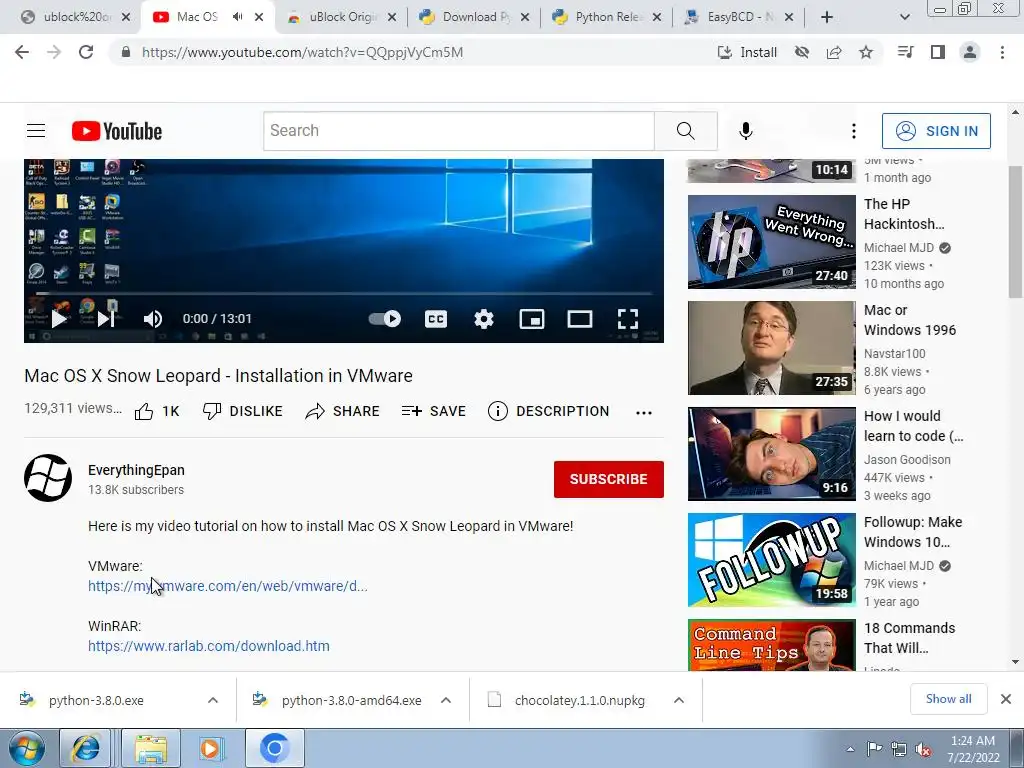This screenshot has width=1024, height=768.
Task: Install app via Install button
Action: pyautogui.click(x=747, y=52)
